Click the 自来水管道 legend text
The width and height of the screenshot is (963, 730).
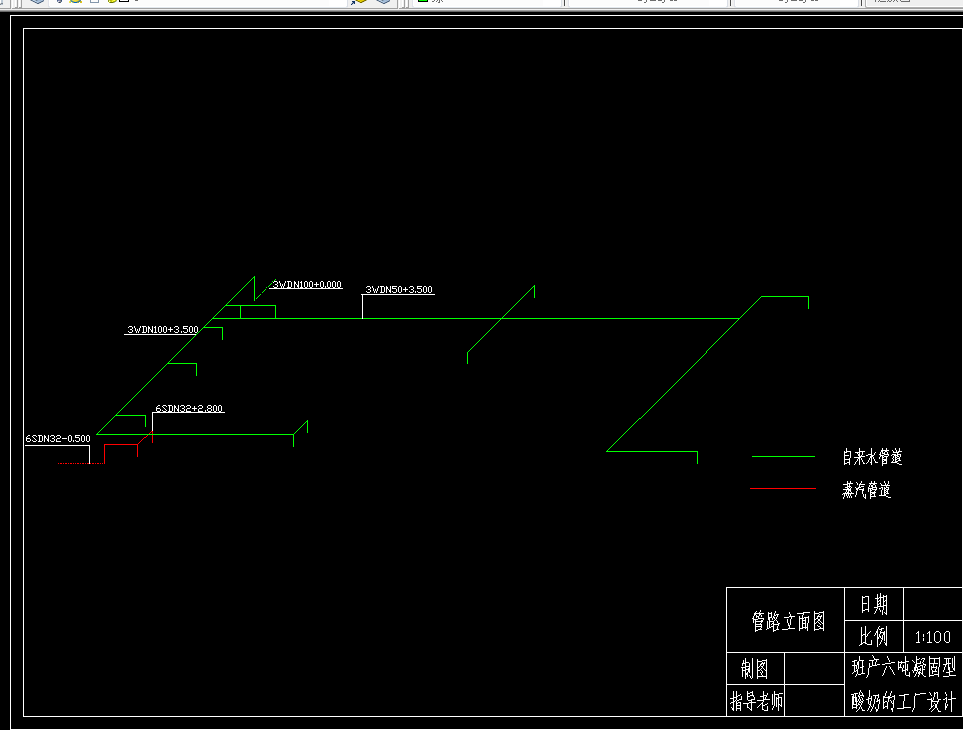872,457
